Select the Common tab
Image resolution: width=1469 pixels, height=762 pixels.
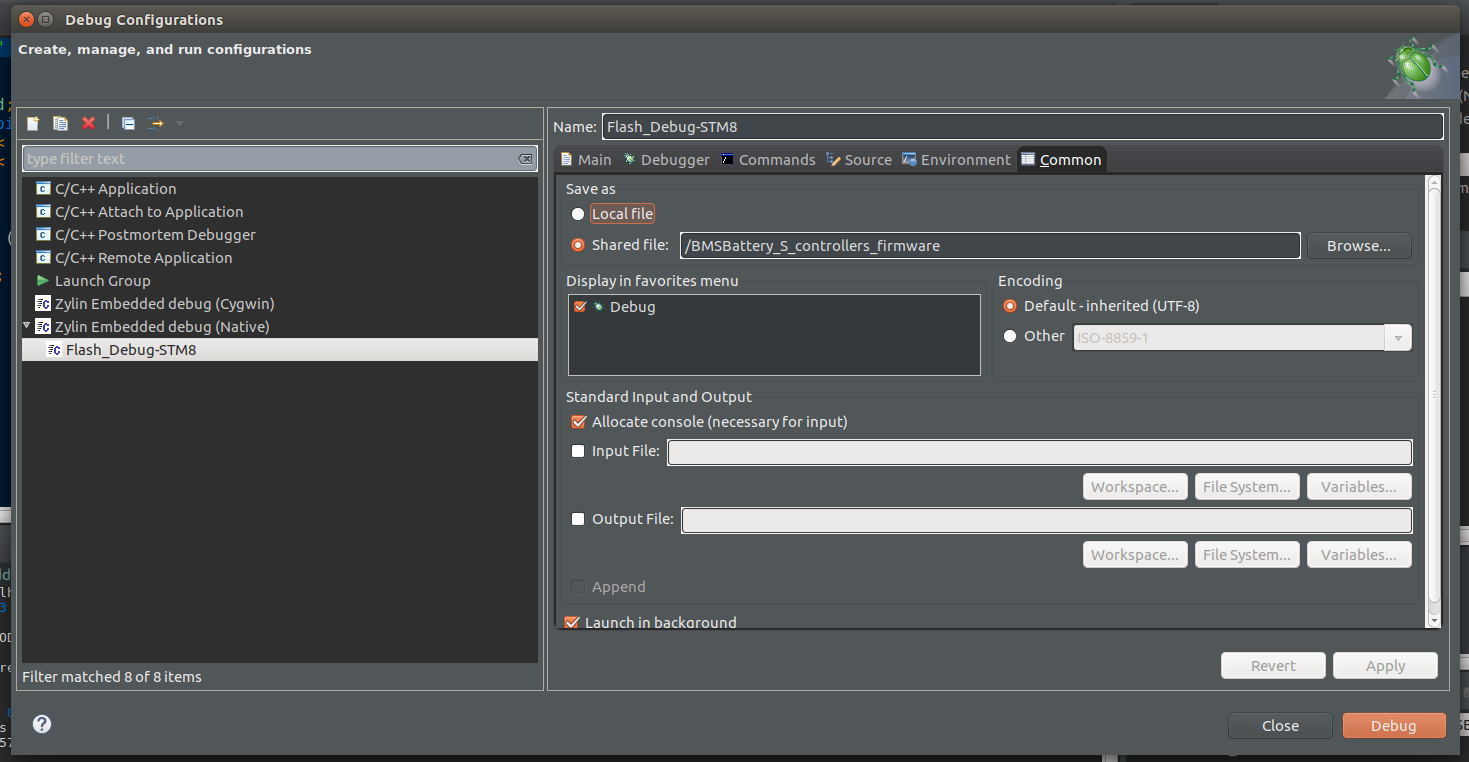[1061, 160]
